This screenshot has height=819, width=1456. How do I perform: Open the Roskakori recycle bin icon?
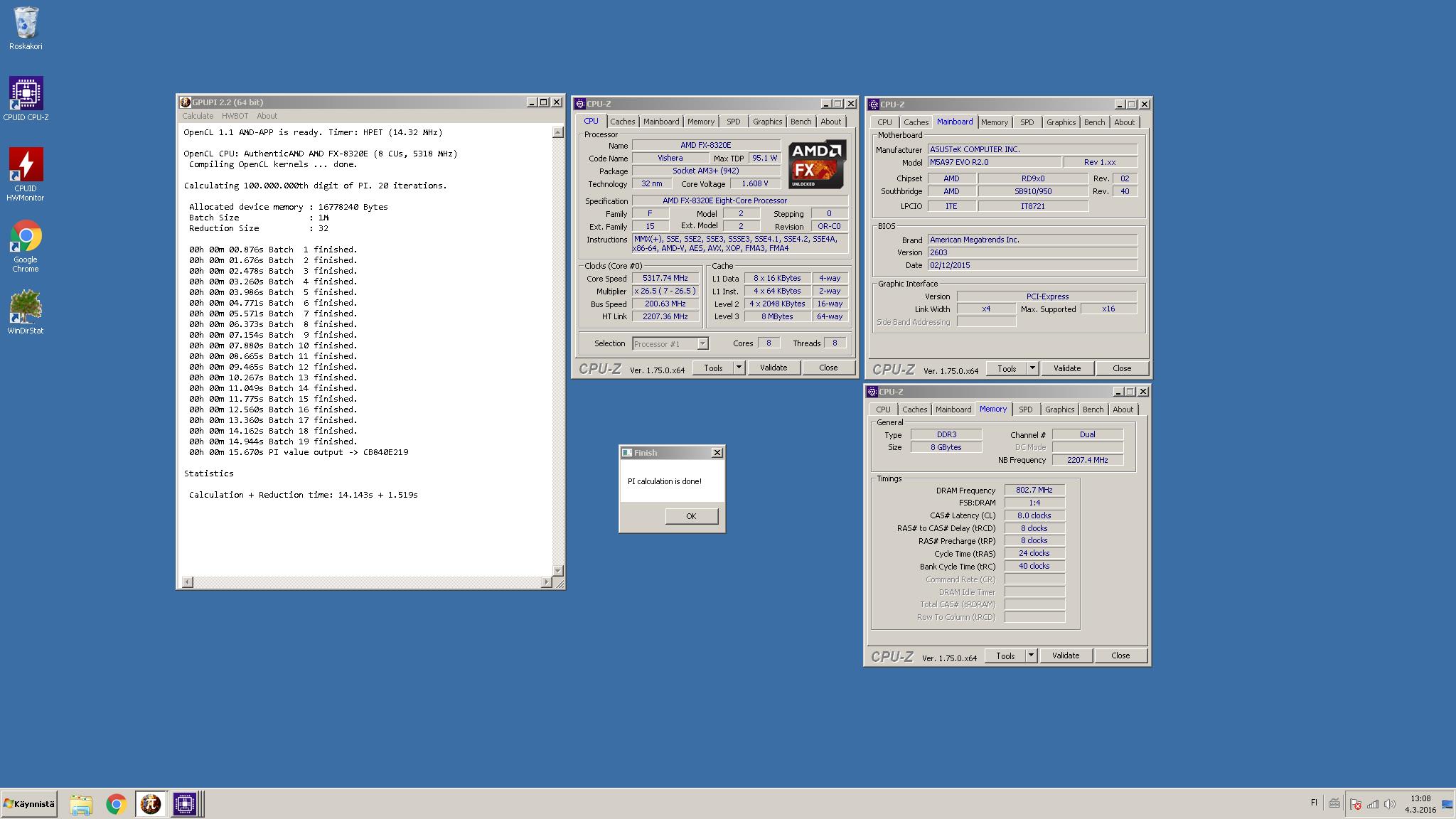pos(26,28)
